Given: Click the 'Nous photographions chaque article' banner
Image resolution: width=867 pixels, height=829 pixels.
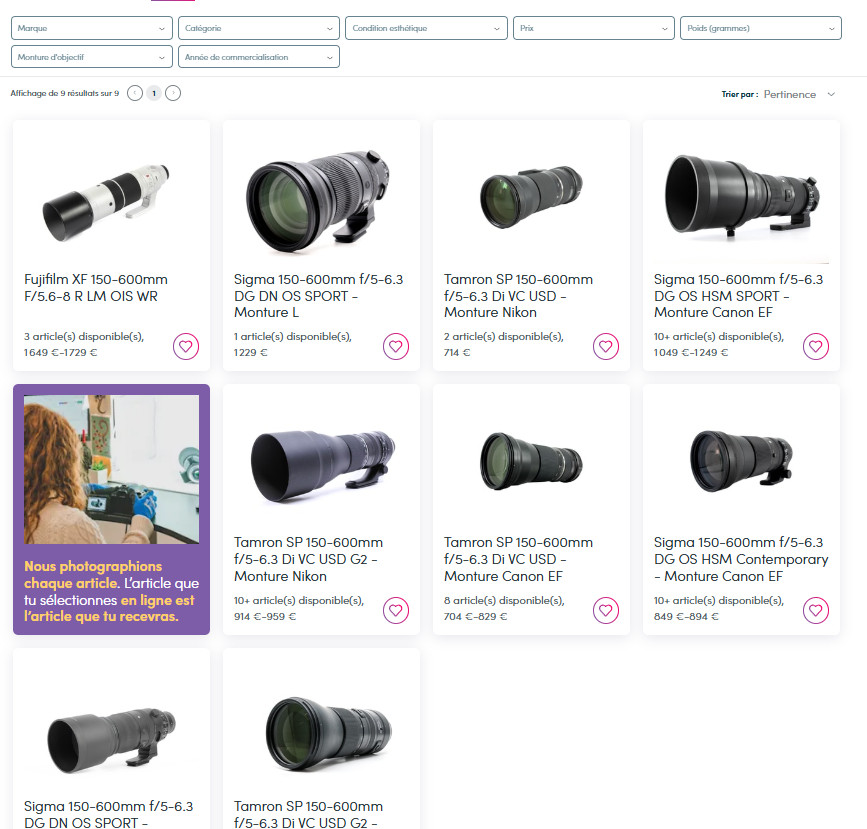Looking at the screenshot, I should tap(111, 509).
